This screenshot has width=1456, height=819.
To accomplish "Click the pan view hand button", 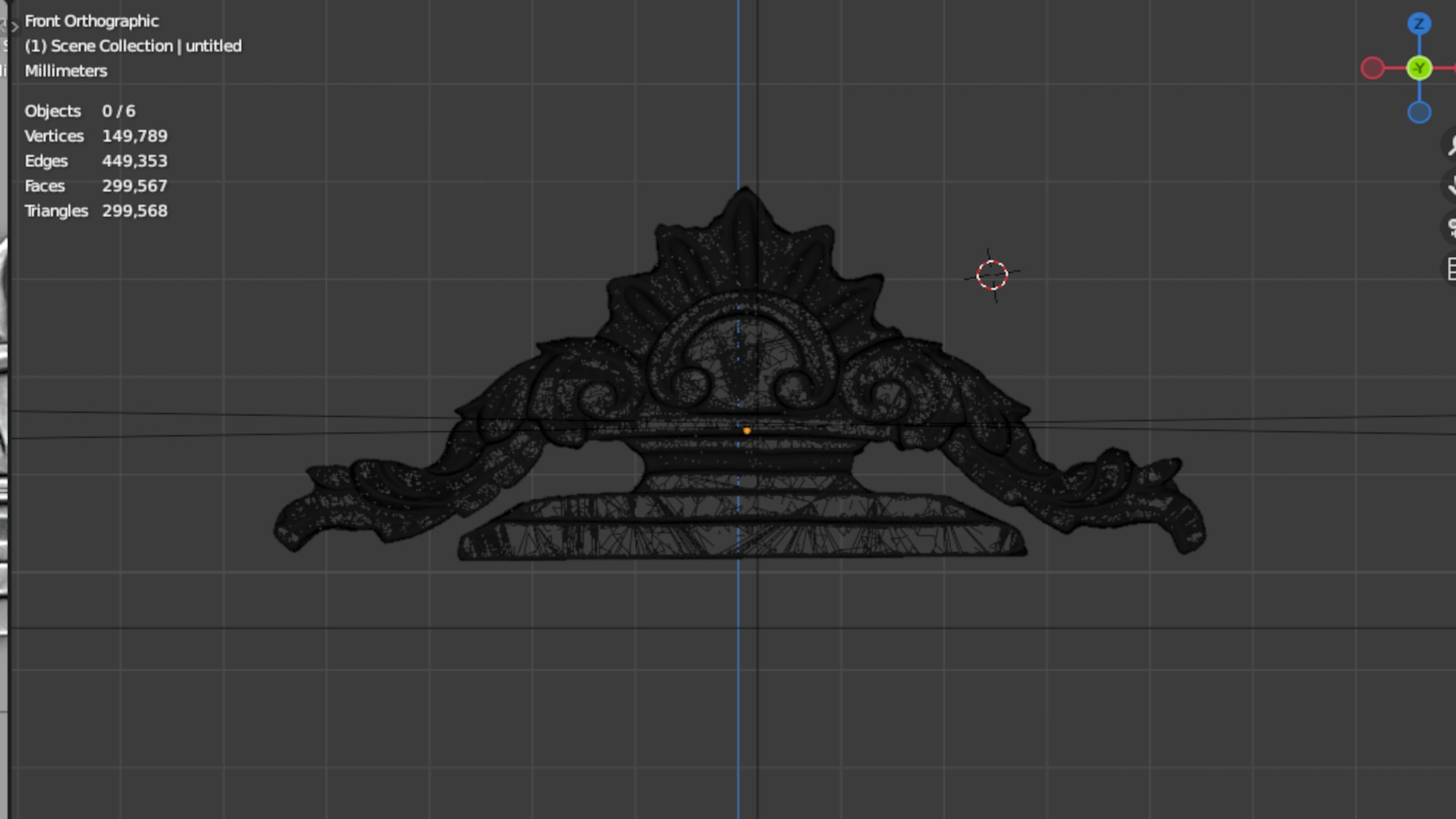I will pos(1450,186).
